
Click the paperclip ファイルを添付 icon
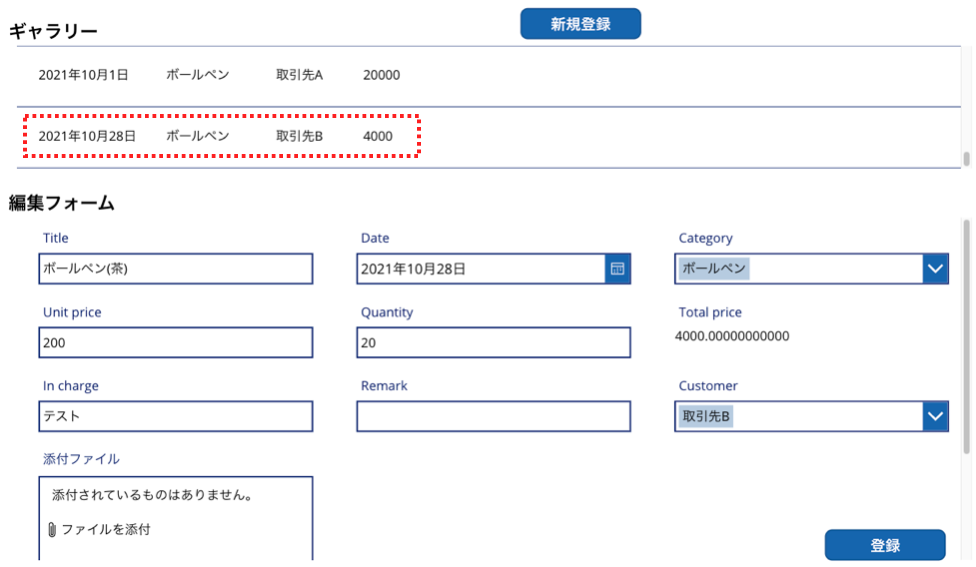tap(52, 530)
